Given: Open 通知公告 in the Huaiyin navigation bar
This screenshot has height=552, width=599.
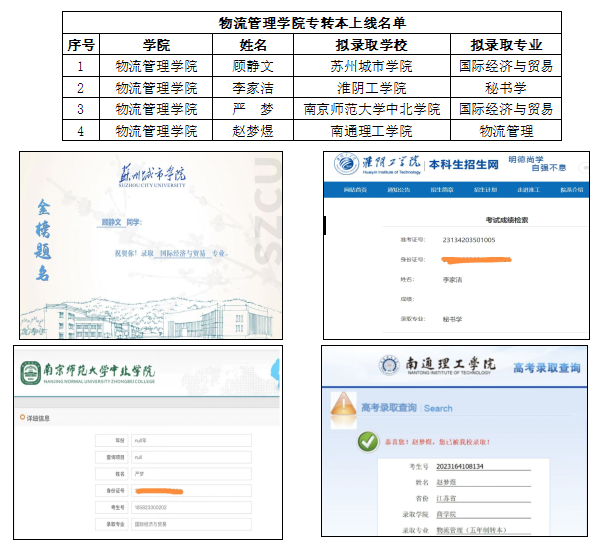Looking at the screenshot, I should (398, 190).
